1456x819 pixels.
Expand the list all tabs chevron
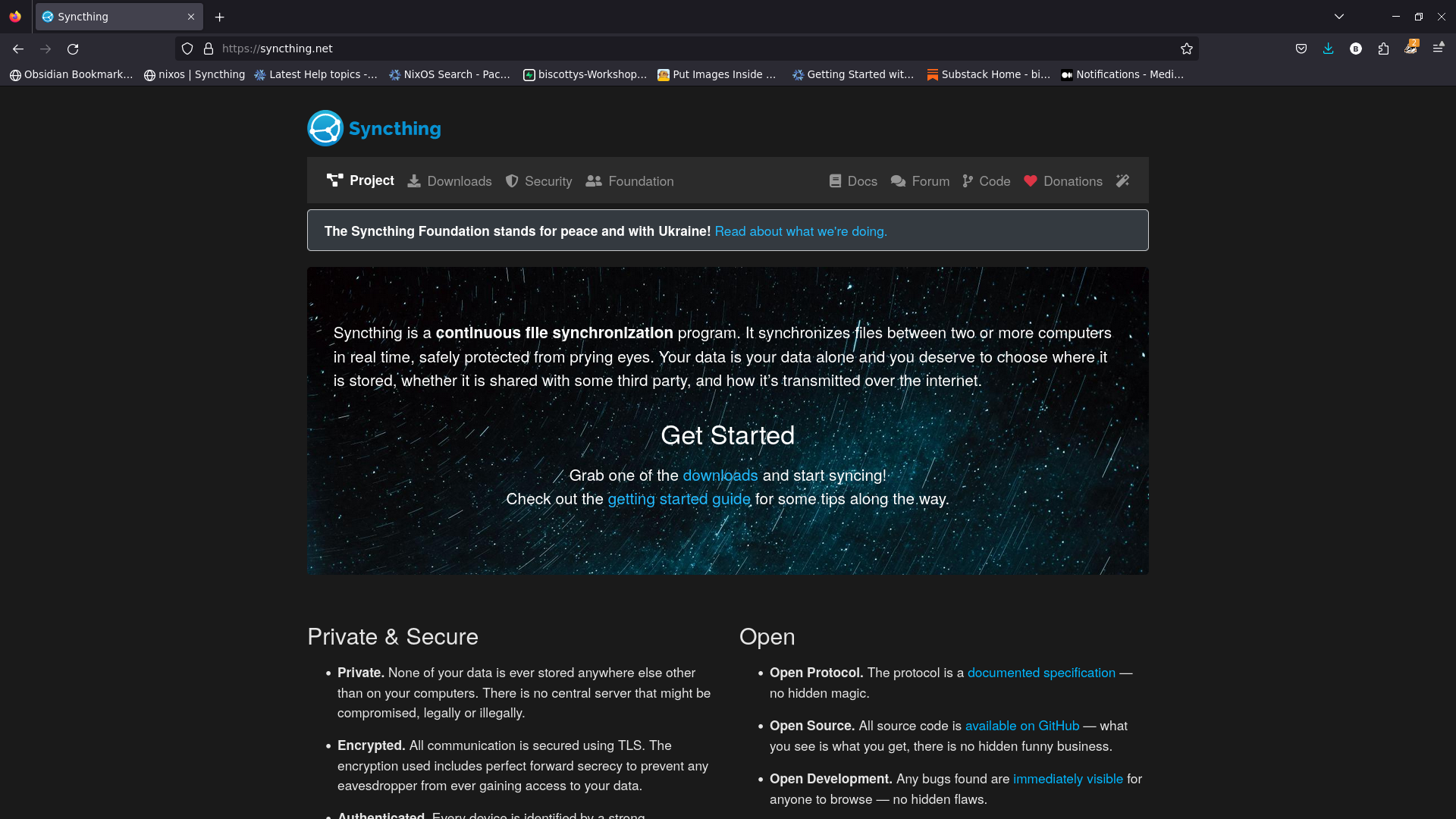1339,17
